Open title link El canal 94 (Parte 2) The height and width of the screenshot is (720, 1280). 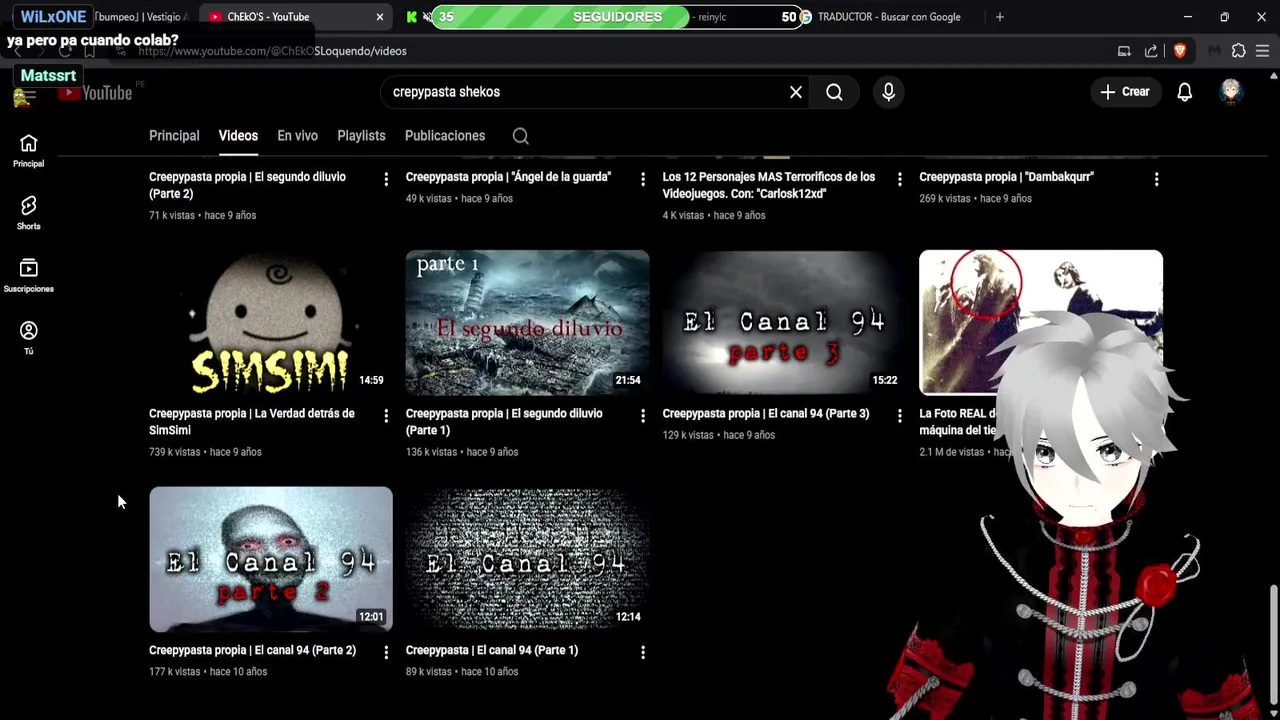click(x=252, y=650)
